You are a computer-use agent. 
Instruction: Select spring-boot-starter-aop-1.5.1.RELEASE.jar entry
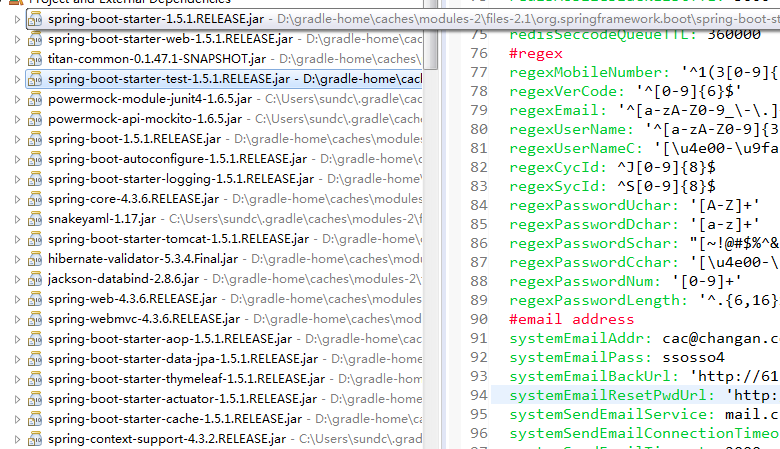pos(170,339)
